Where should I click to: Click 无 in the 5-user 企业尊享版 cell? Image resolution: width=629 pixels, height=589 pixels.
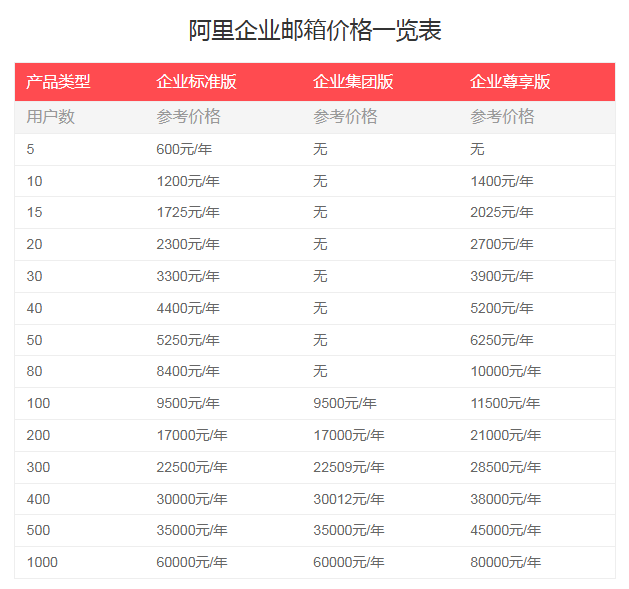point(477,149)
